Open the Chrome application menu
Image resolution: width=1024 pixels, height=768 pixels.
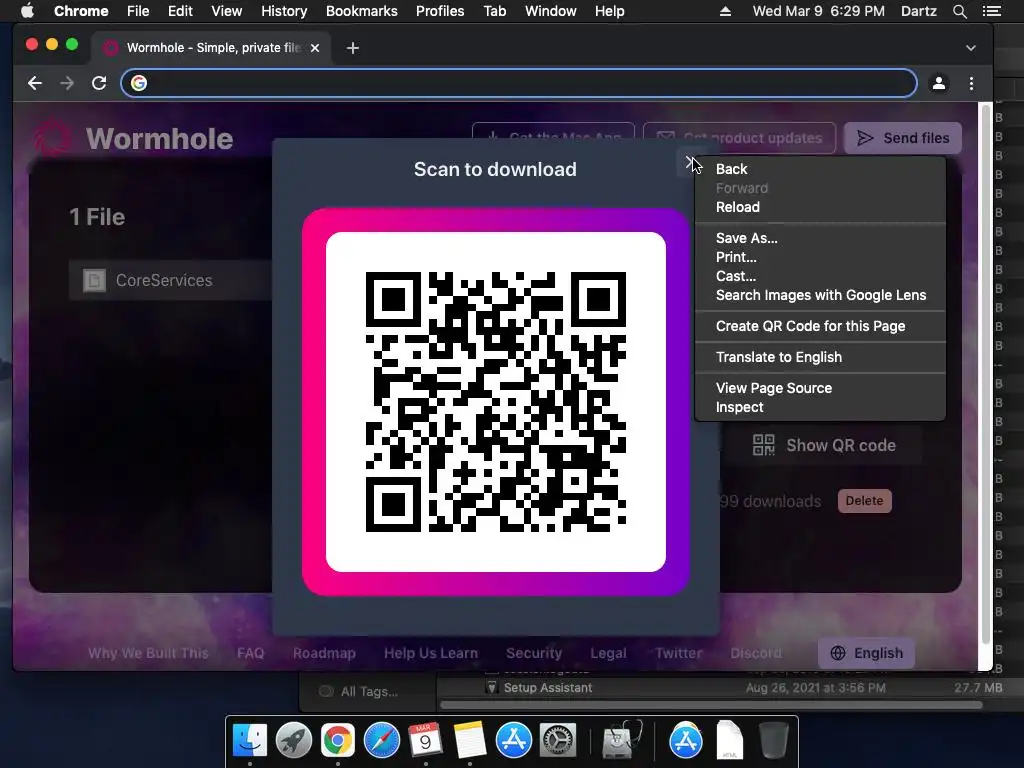tap(81, 11)
